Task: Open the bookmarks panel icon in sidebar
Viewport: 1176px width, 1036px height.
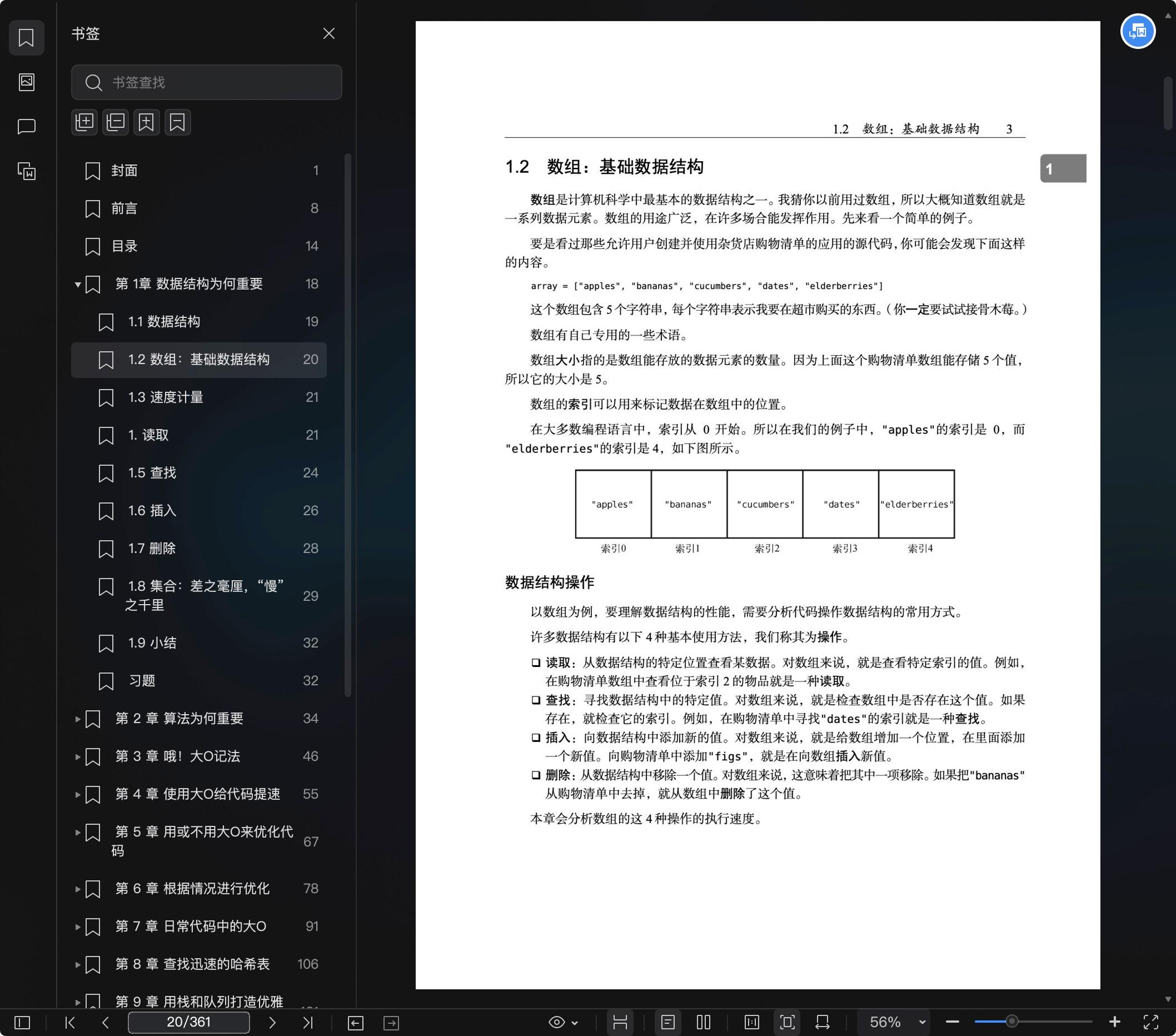Action: tap(27, 38)
